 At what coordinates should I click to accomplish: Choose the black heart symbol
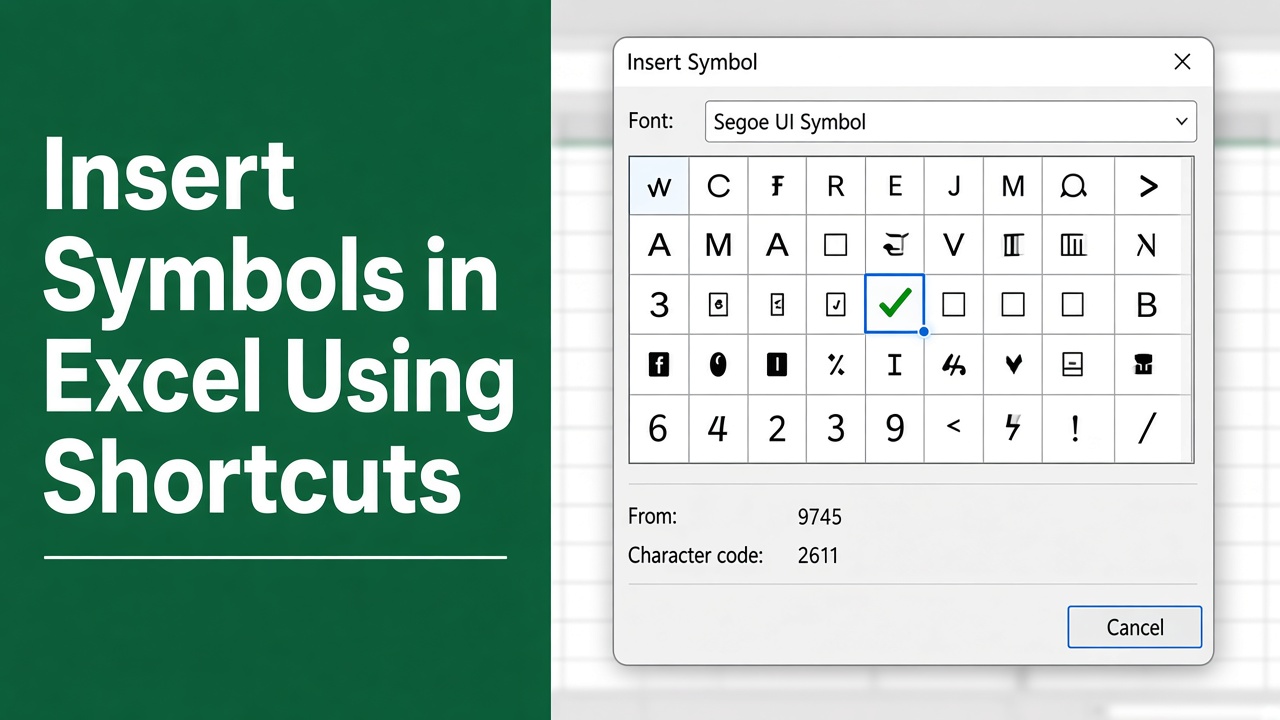(x=1013, y=365)
